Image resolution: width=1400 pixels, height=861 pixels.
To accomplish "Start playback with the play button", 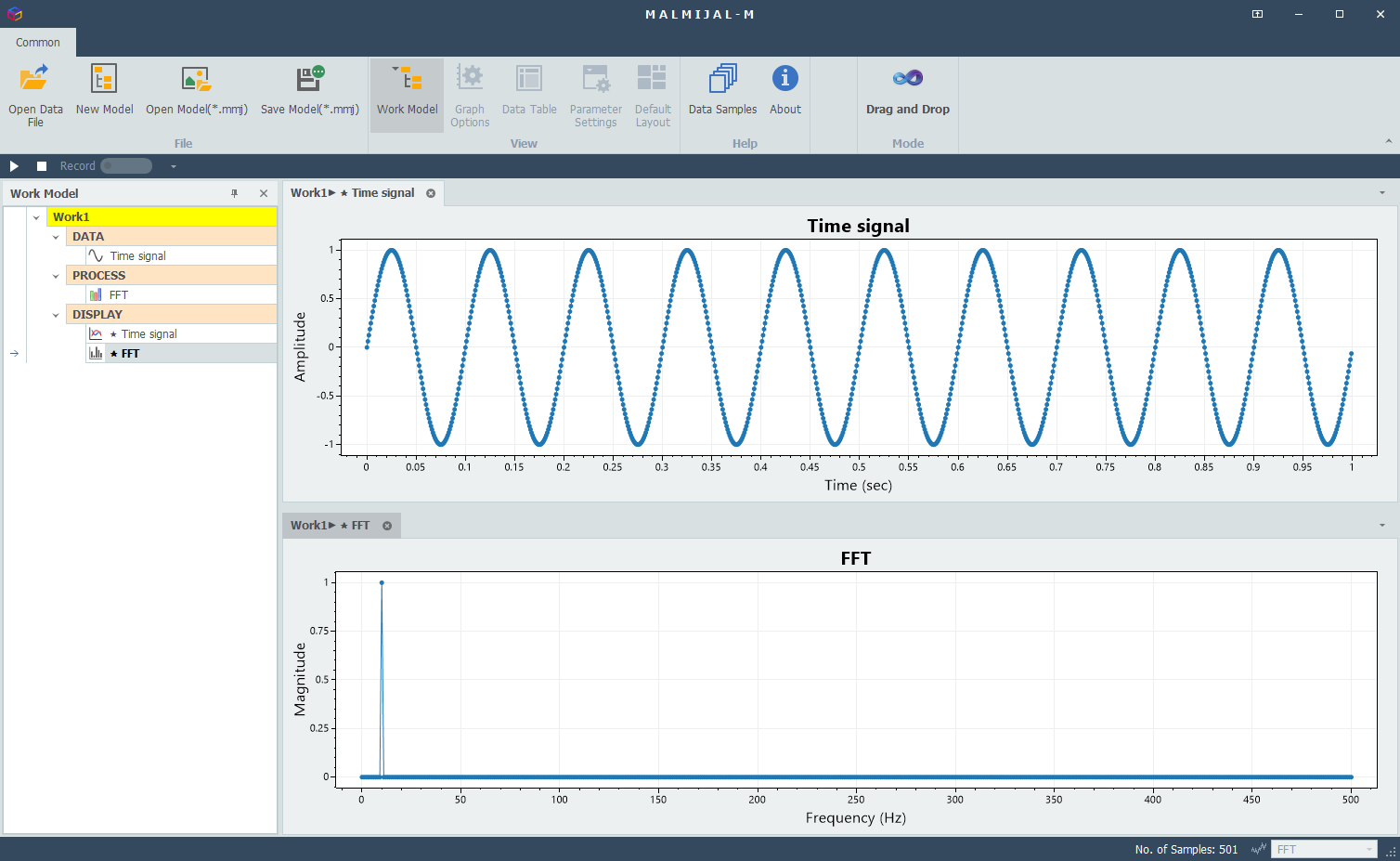I will [x=14, y=166].
